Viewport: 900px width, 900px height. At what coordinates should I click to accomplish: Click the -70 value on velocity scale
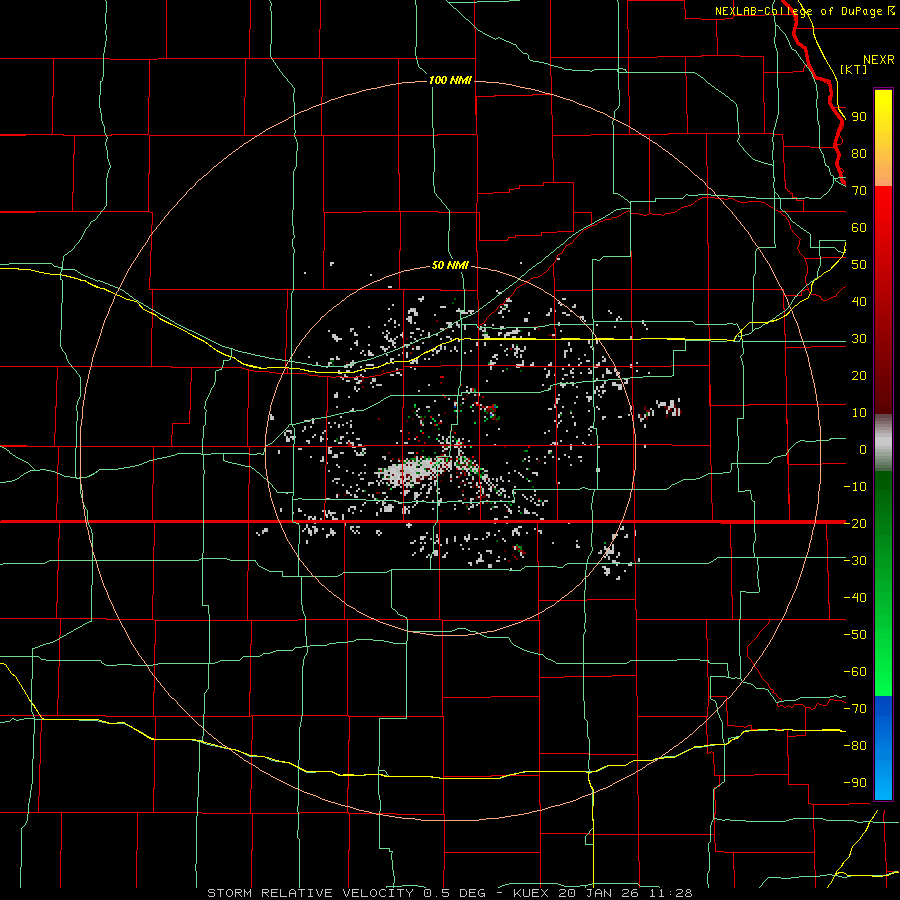tap(855, 709)
